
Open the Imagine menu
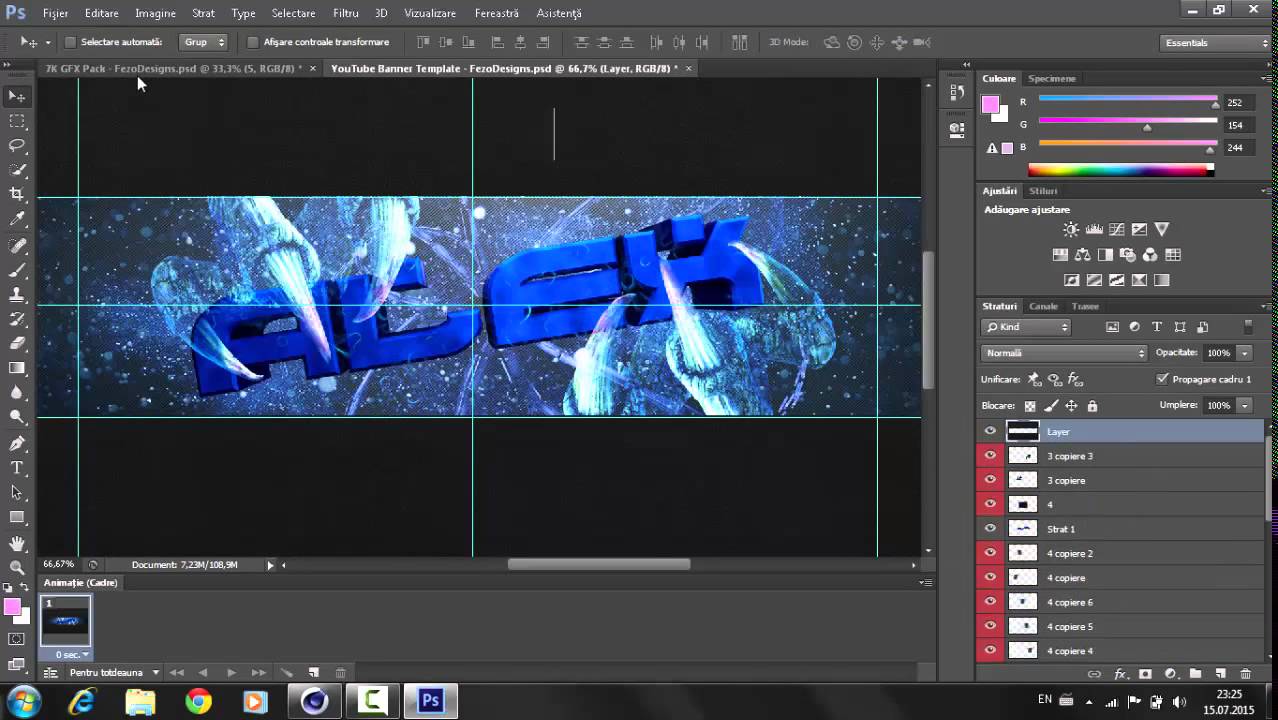tap(155, 14)
